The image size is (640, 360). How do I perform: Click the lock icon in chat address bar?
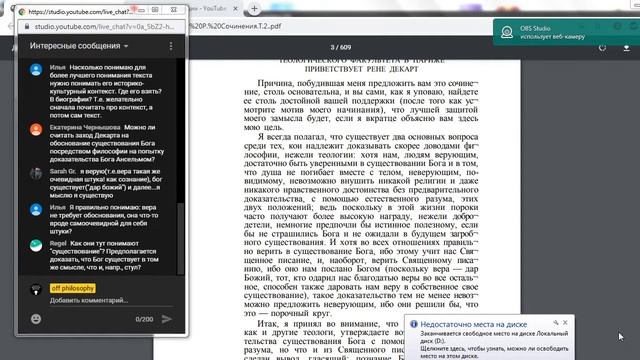pyautogui.click(x=27, y=26)
